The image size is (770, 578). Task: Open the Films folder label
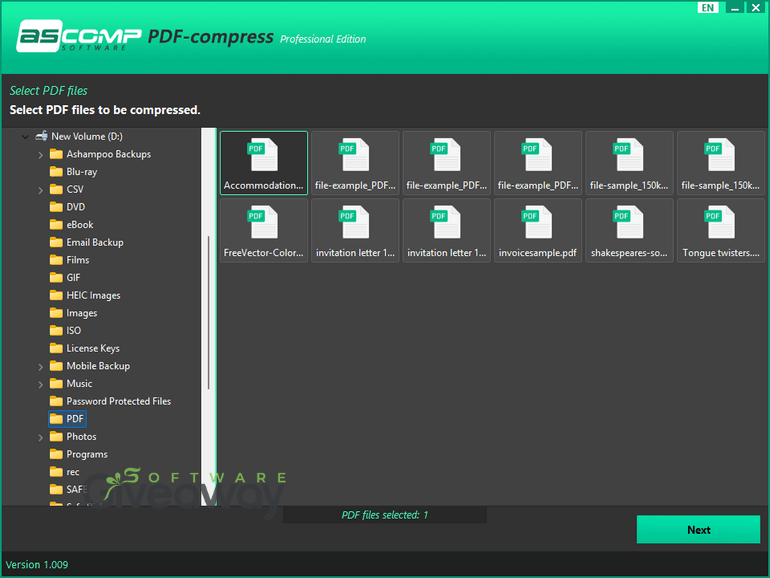[78, 260]
